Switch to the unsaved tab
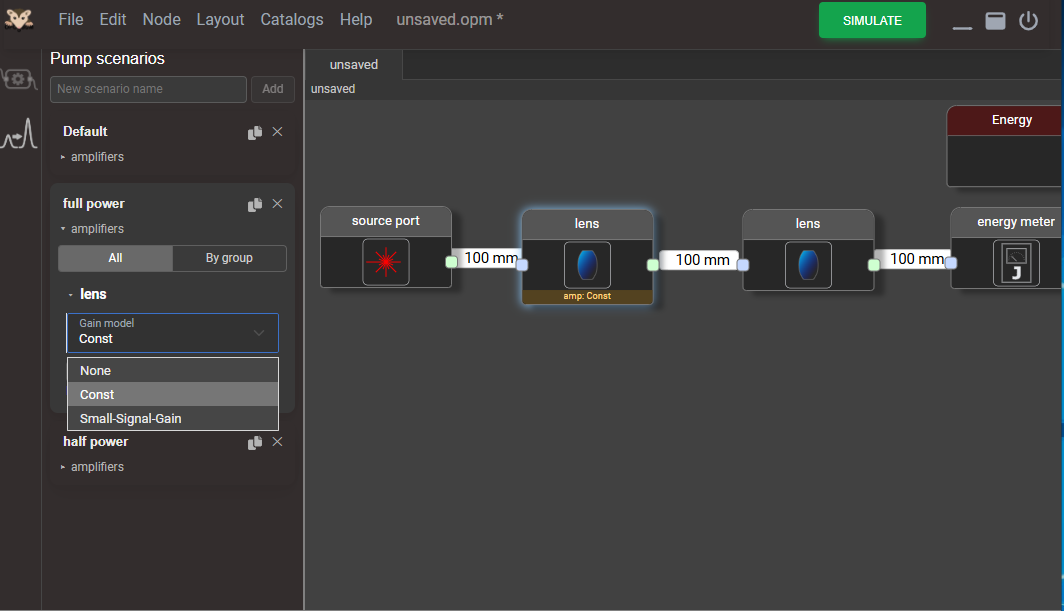Image resolution: width=1064 pixels, height=611 pixels. 354,64
